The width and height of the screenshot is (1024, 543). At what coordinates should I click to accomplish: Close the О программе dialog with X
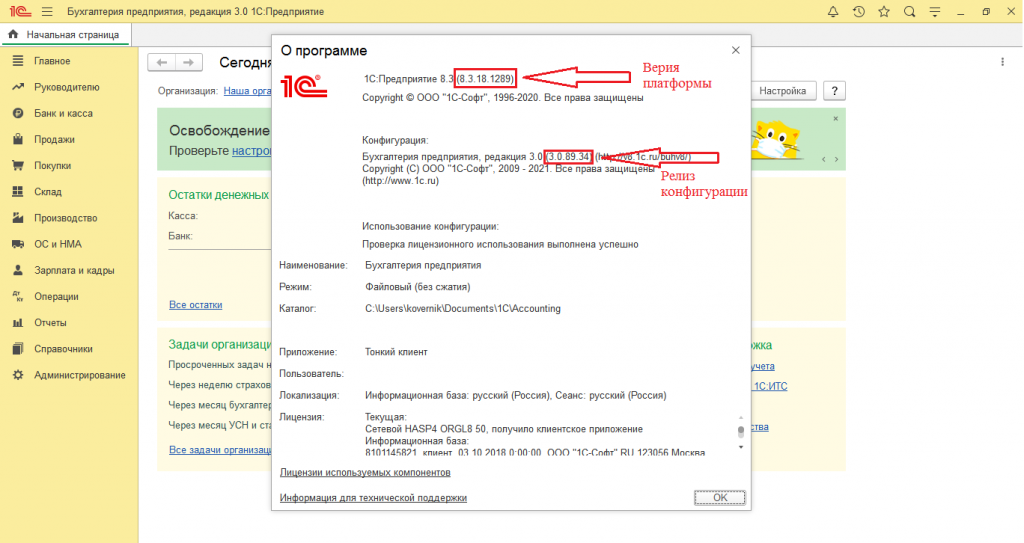click(x=736, y=50)
